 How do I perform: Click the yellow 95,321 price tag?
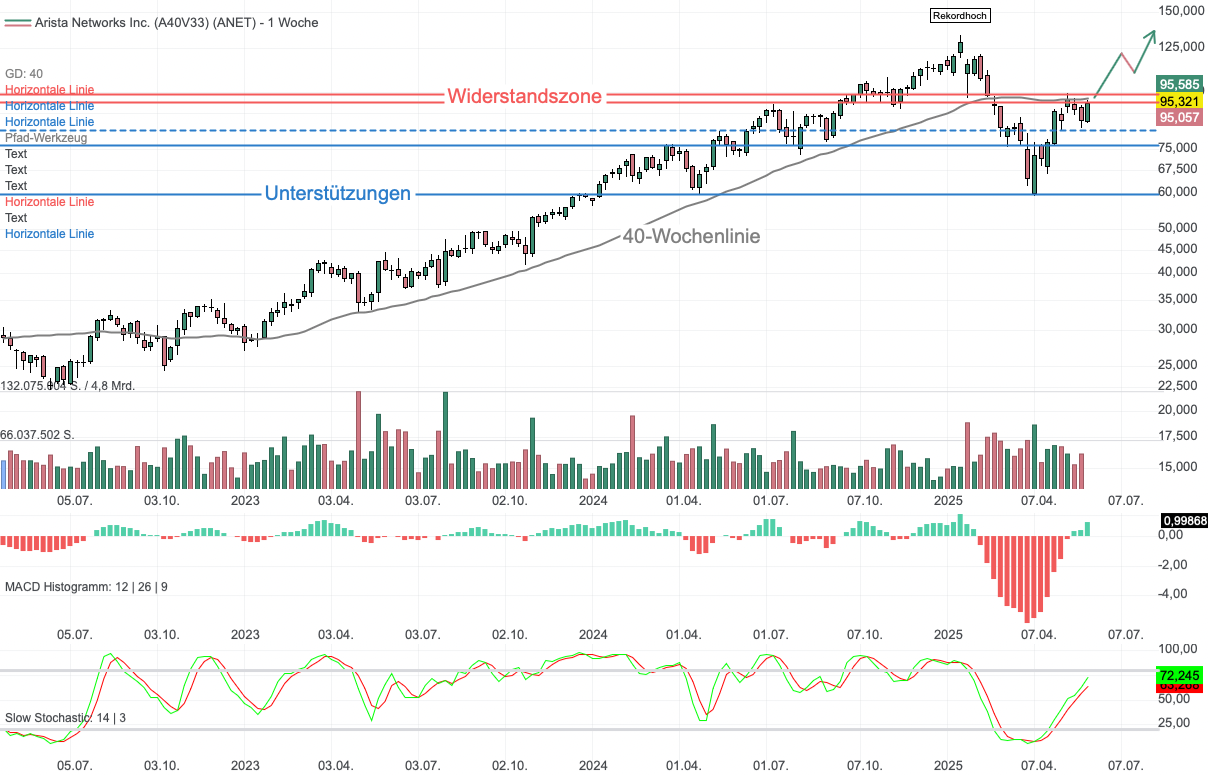click(1178, 101)
